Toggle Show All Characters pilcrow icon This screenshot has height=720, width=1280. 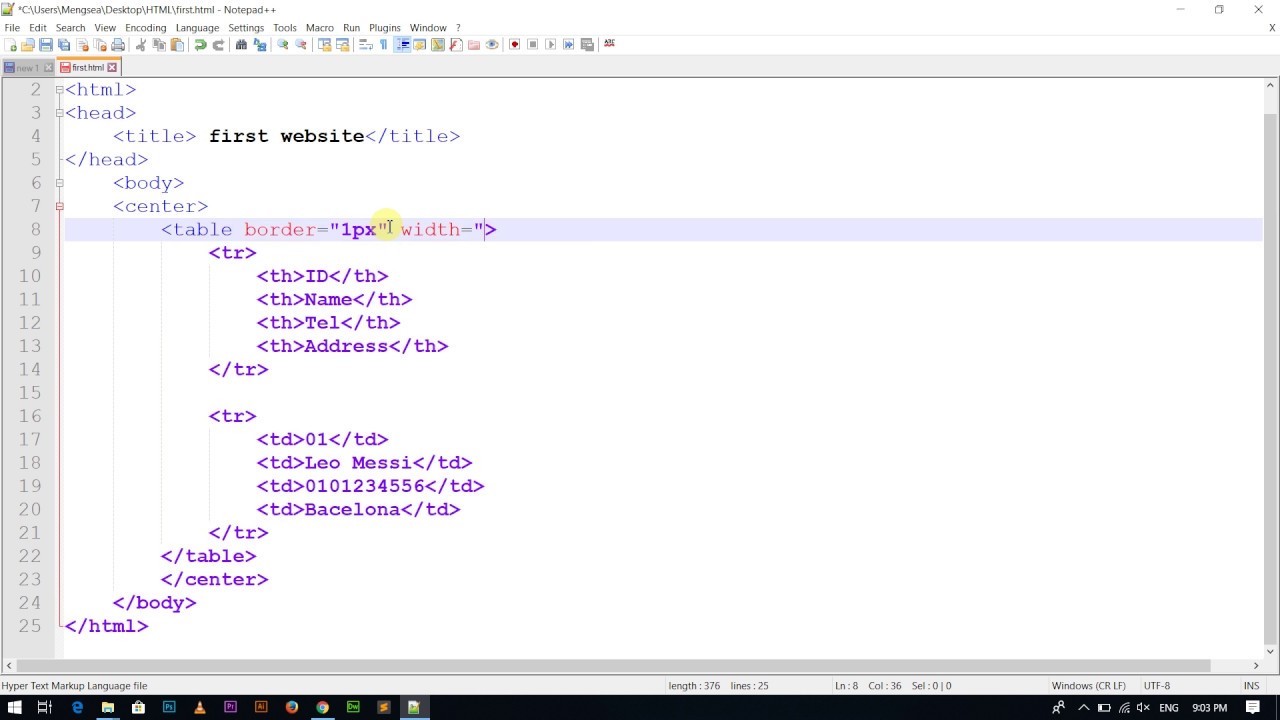tap(383, 45)
